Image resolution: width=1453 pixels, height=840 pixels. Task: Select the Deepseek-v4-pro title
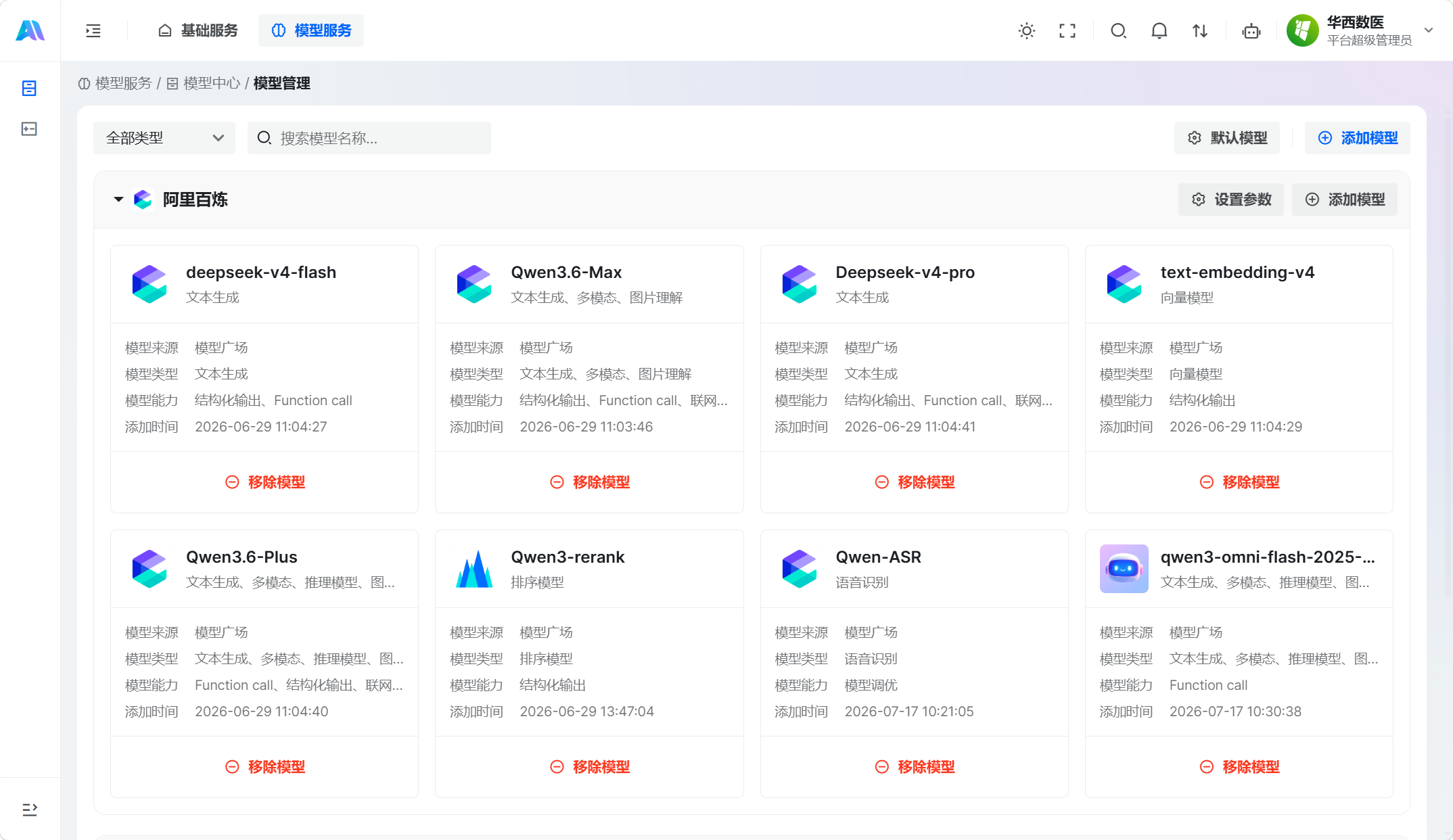pyautogui.click(x=905, y=273)
